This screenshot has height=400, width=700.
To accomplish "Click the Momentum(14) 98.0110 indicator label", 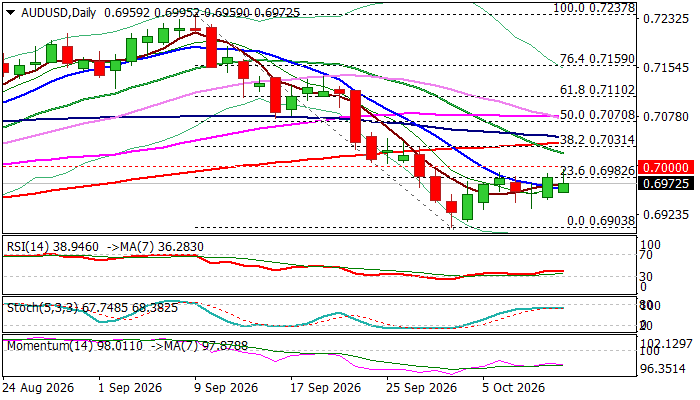I will 75,346.
